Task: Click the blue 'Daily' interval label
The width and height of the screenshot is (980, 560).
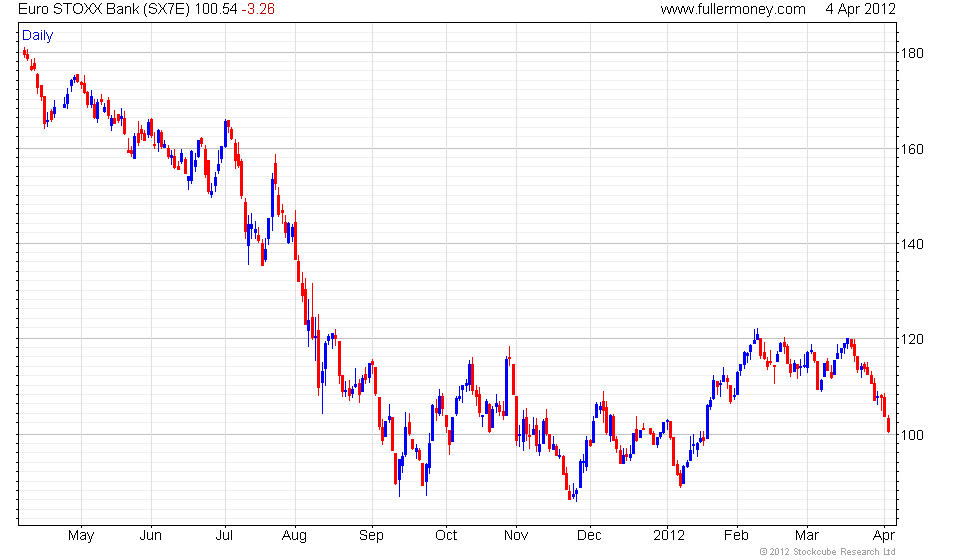Action: 38,36
